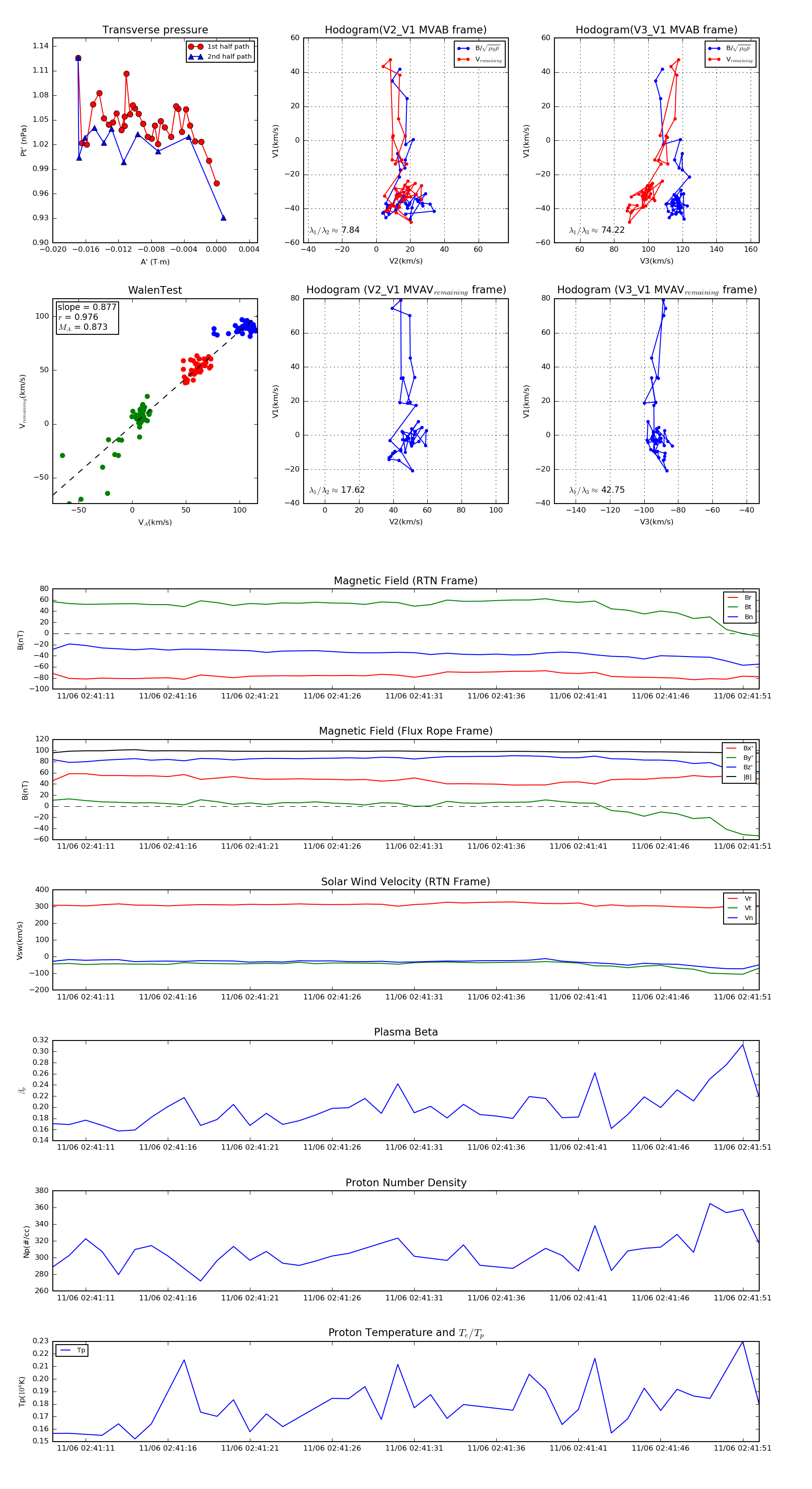Select the 'r = 0.976' correlation text
Image resolution: width=812 pixels, height=1489 pixels.
click(x=78, y=317)
